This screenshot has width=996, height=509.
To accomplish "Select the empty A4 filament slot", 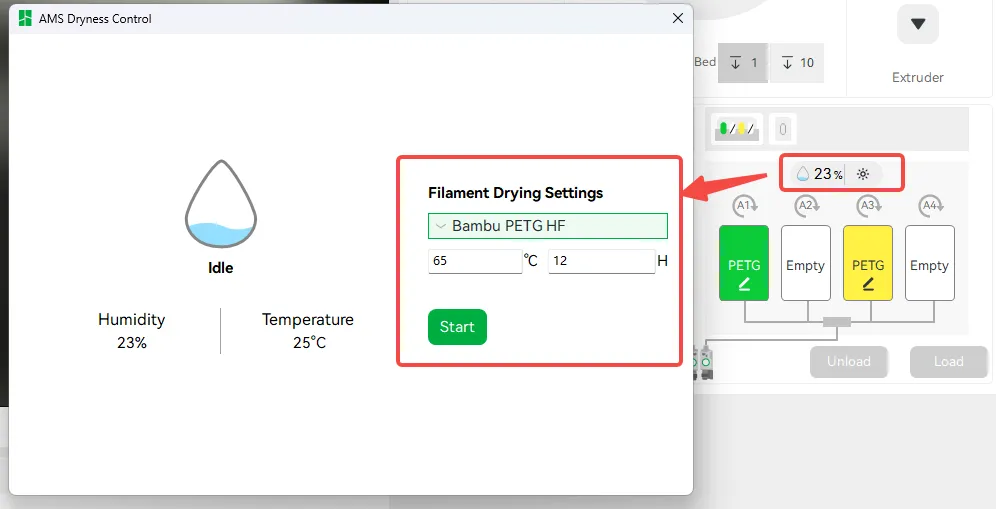I will 929,262.
